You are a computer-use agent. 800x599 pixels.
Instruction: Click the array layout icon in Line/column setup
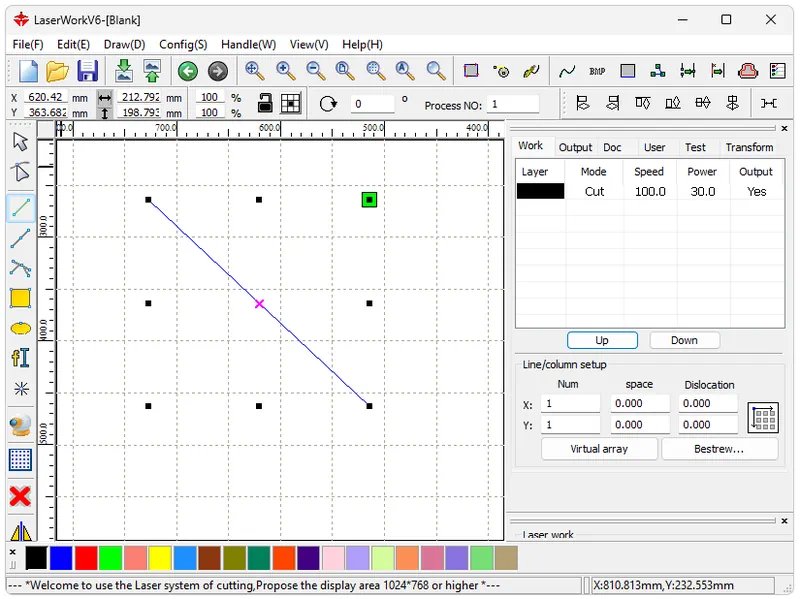tap(763, 418)
